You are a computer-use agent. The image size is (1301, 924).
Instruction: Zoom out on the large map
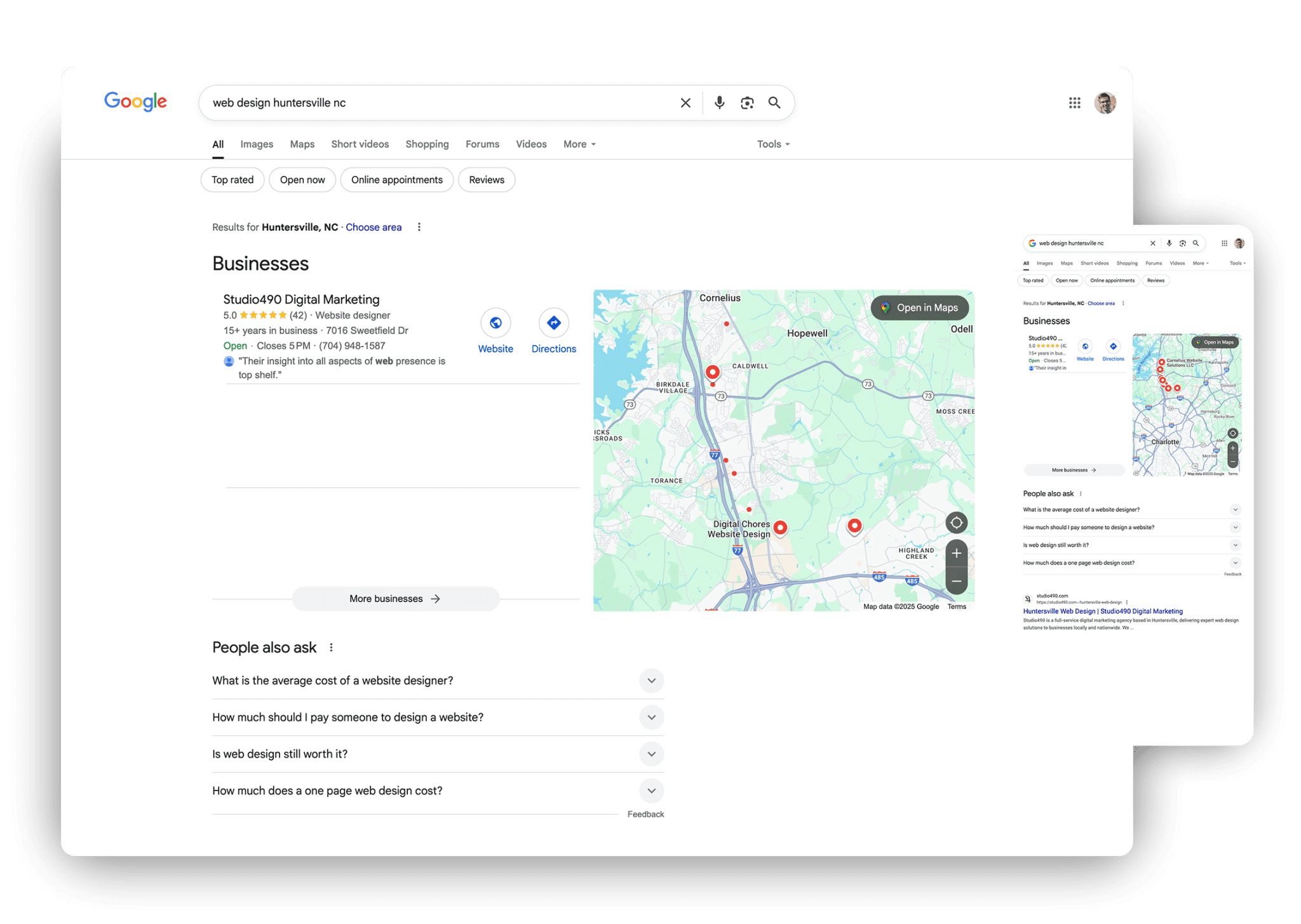(956, 581)
